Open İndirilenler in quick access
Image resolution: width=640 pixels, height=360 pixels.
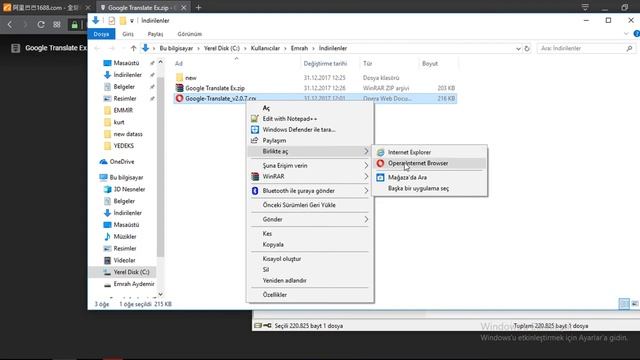click(127, 75)
